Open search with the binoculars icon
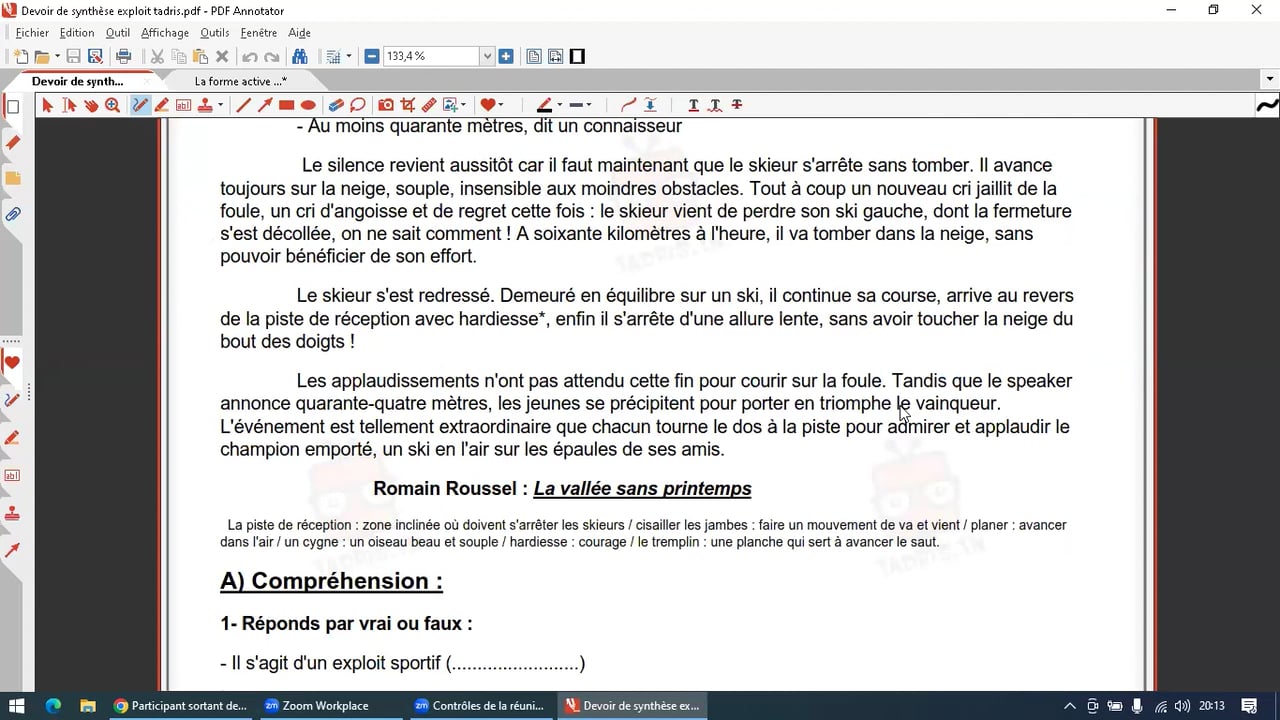This screenshot has width=1280, height=720. (299, 56)
